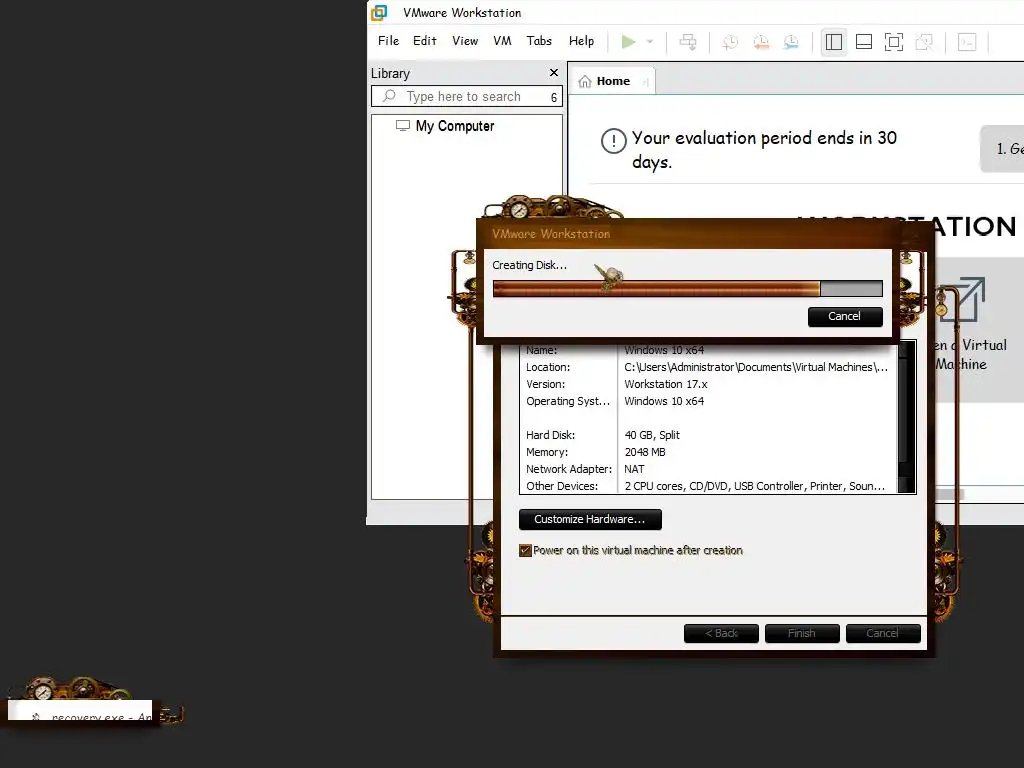Image resolution: width=1024 pixels, height=768 pixels.
Task: Switch to the Home tab
Action: click(x=613, y=81)
